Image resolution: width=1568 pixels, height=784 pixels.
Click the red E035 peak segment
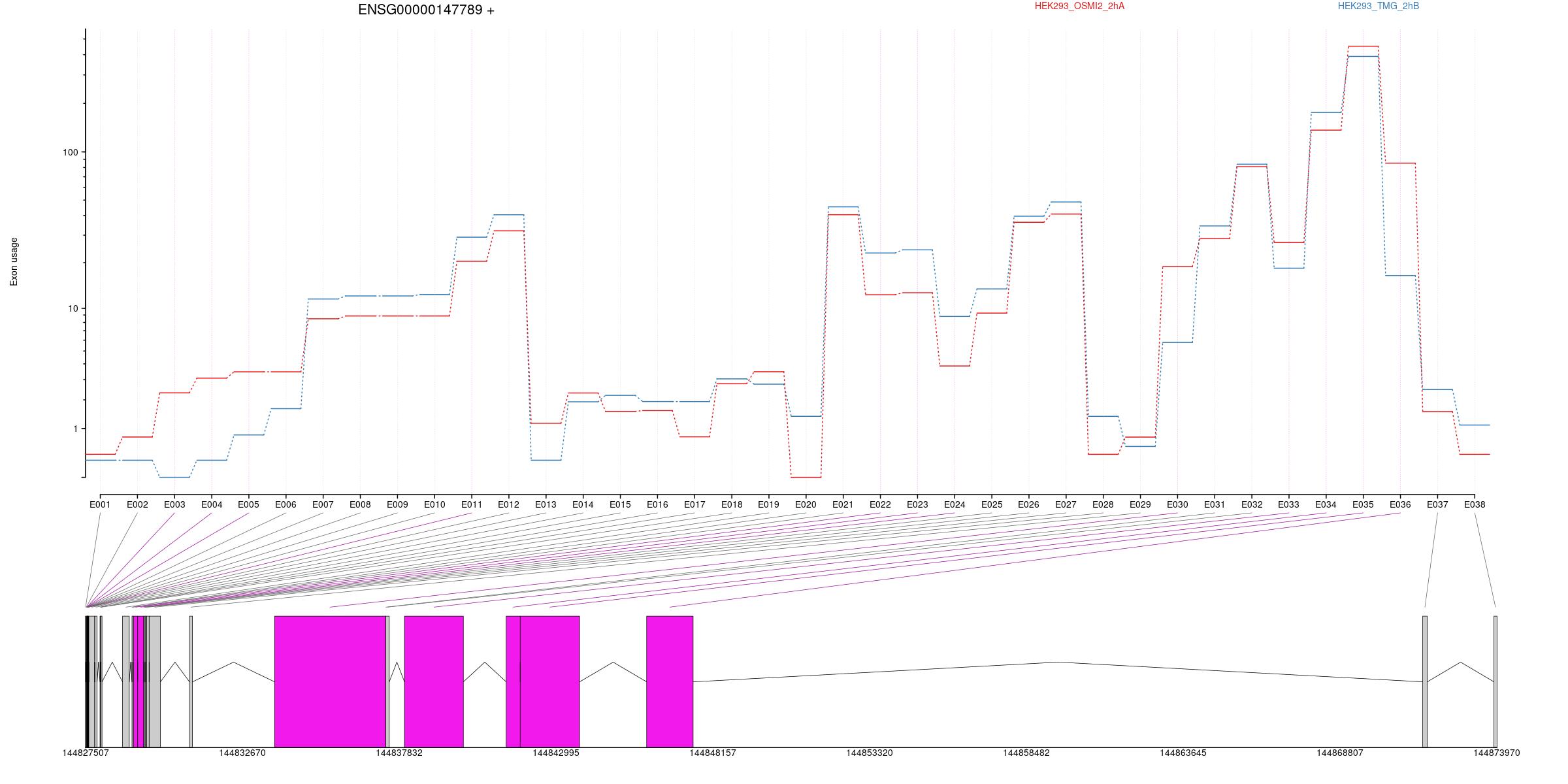coord(1363,46)
